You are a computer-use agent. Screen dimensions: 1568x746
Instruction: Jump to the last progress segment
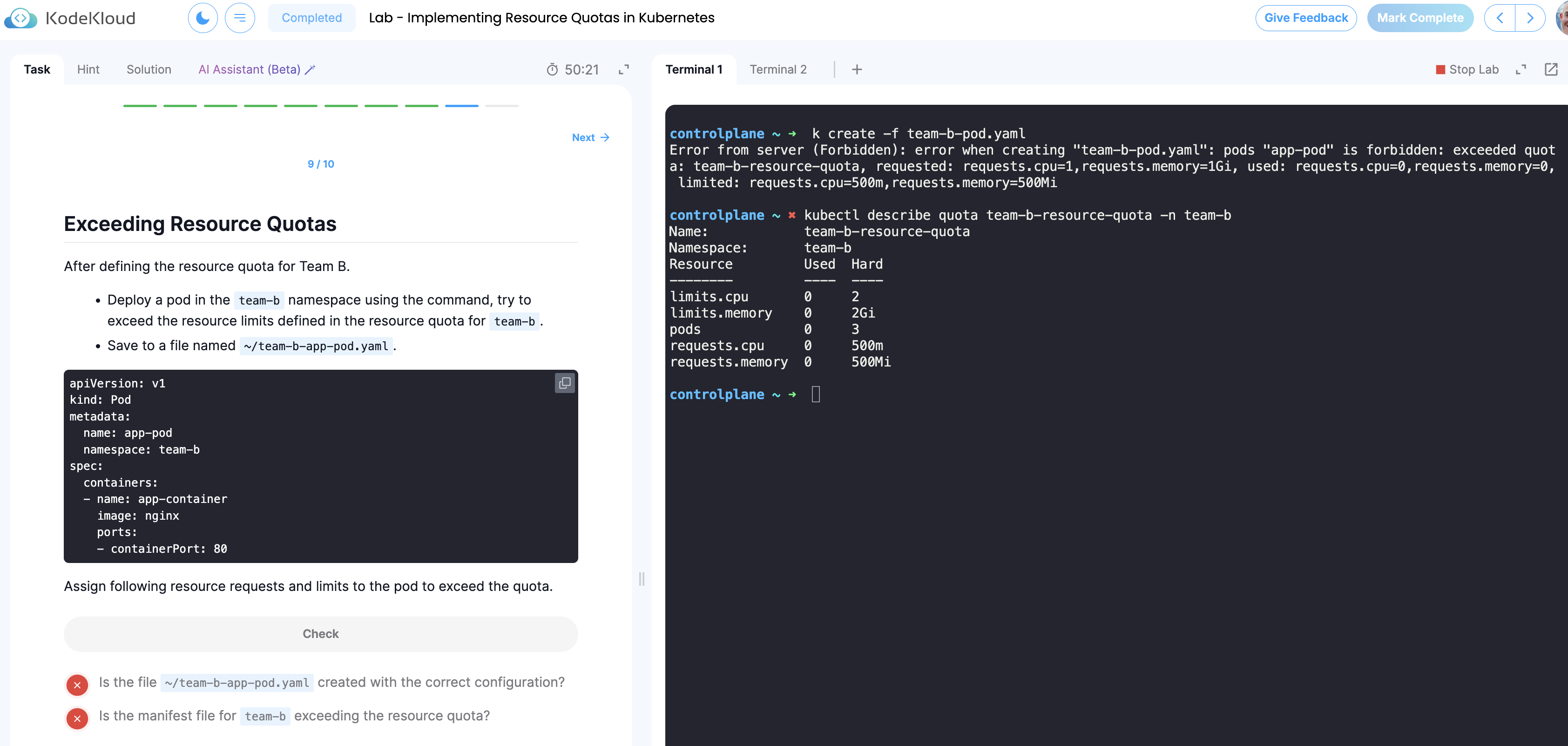pyautogui.click(x=501, y=106)
